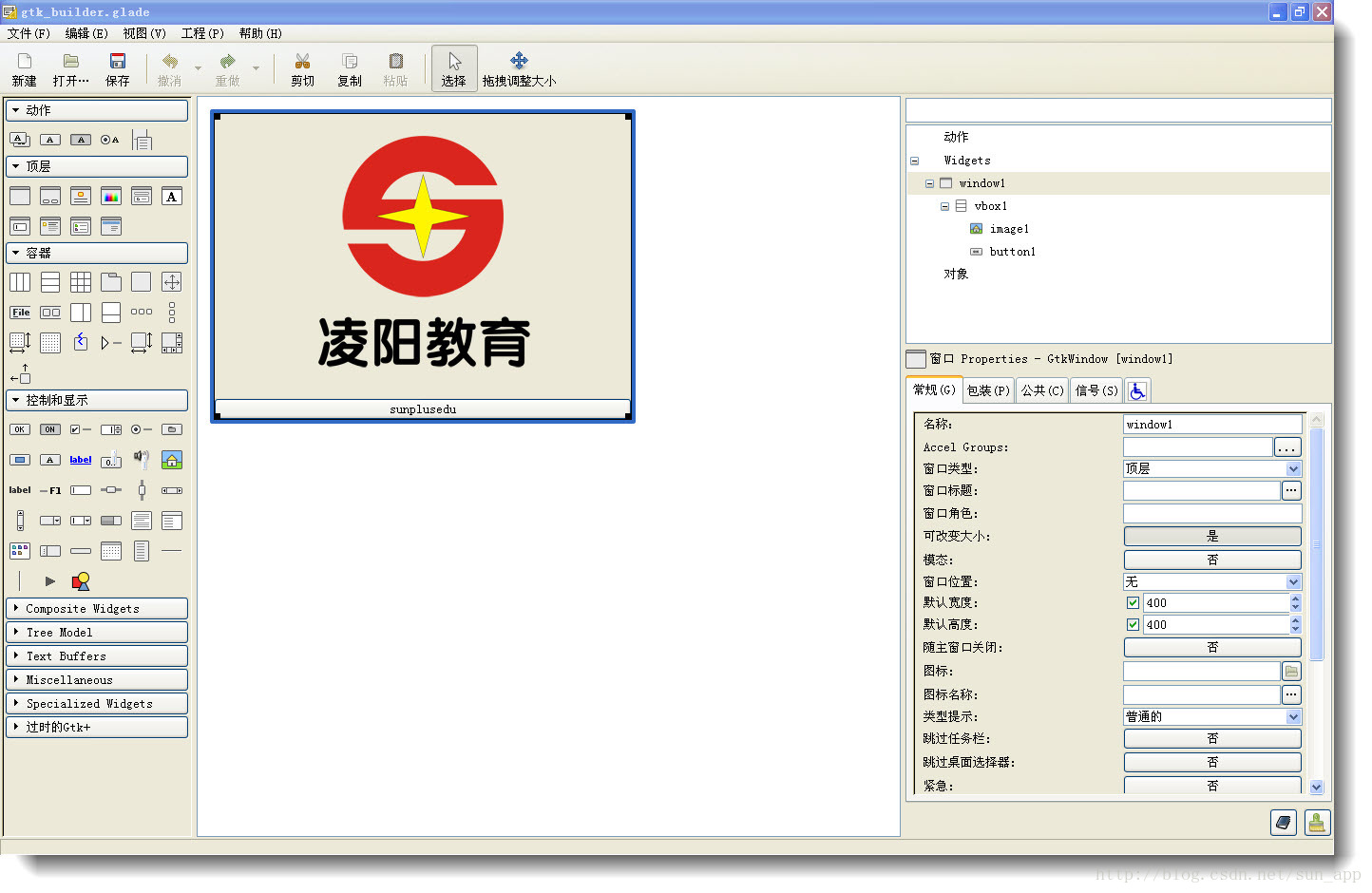Image resolution: width=1372 pixels, height=893 pixels.
Task: Expand the Composite Widgets section
Action: 97,608
